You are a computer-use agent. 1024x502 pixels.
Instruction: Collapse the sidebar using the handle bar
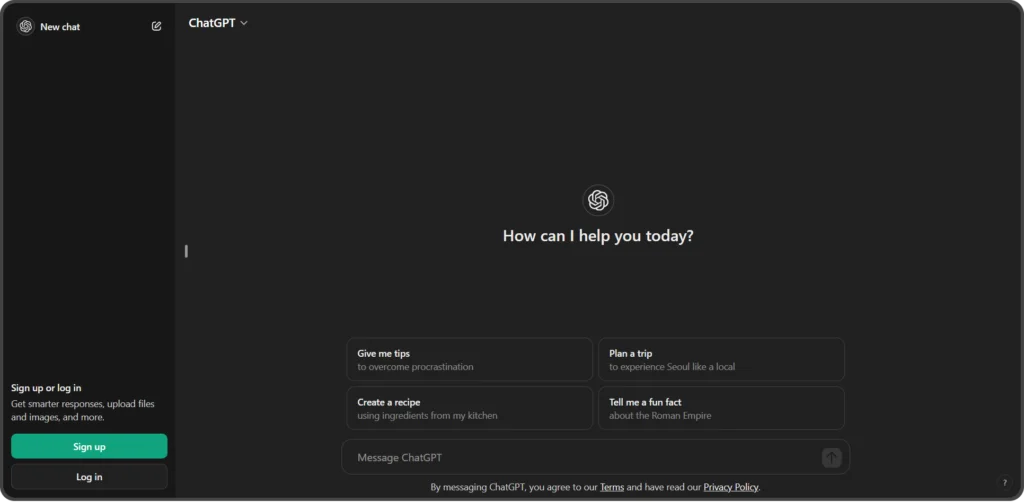(186, 251)
